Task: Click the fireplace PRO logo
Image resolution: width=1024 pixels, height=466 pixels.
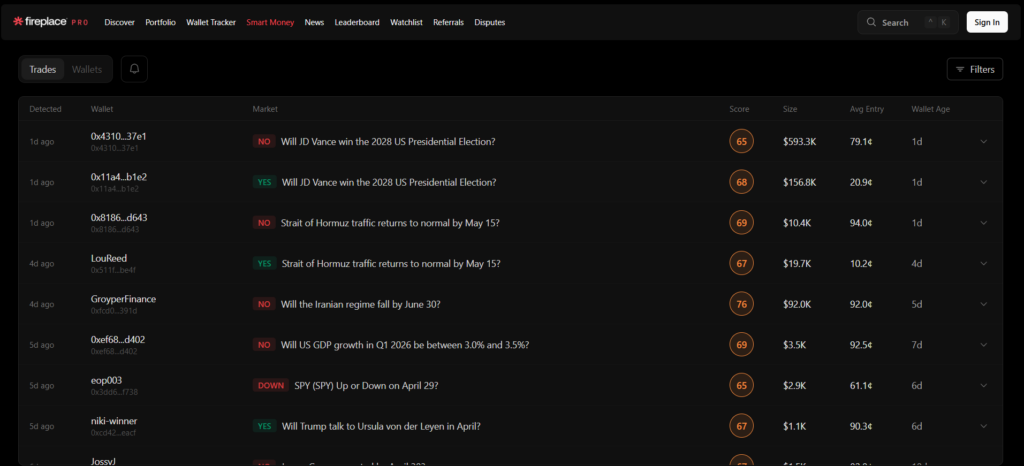Action: click(x=50, y=22)
